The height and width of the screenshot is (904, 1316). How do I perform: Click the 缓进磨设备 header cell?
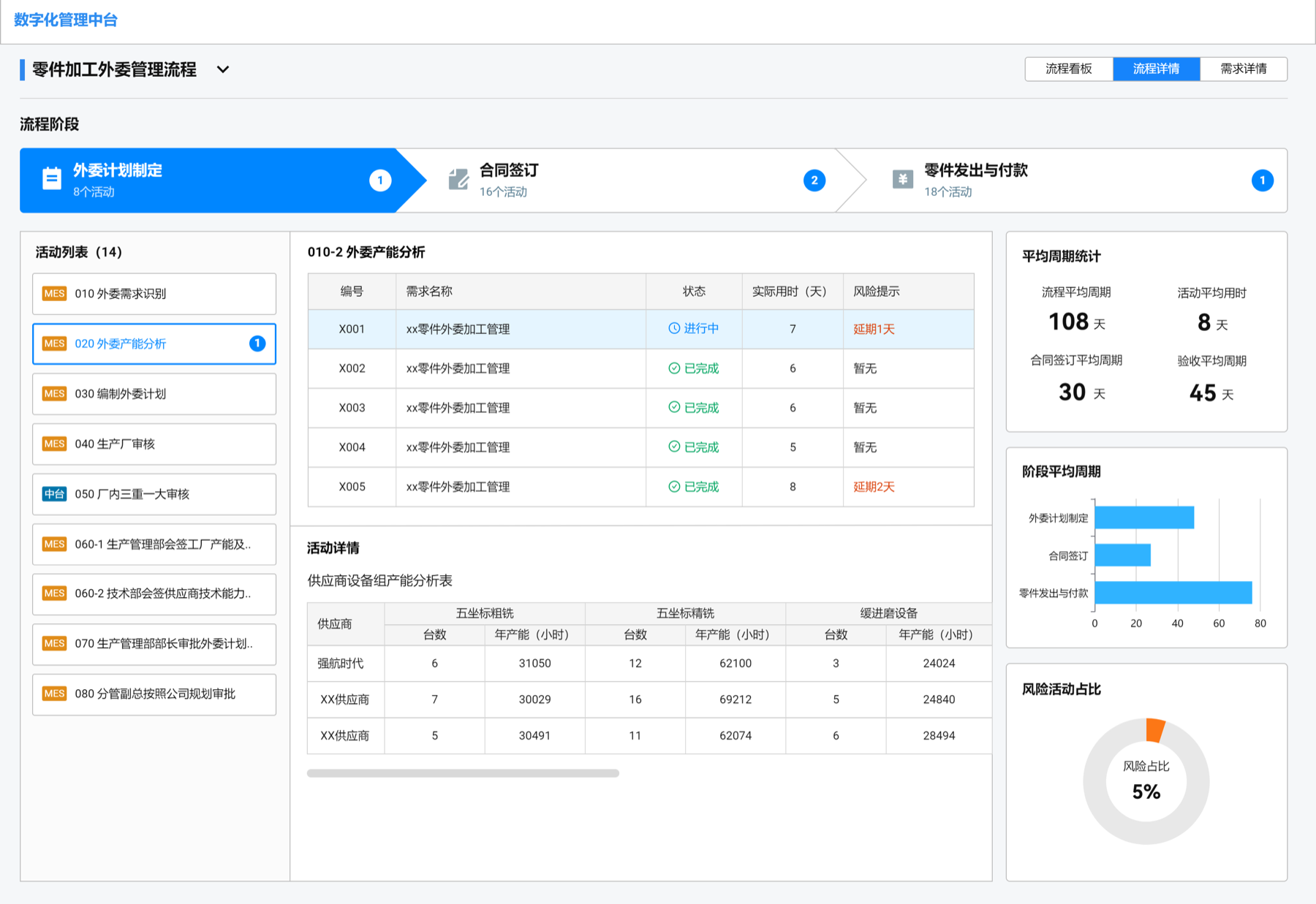(x=888, y=613)
